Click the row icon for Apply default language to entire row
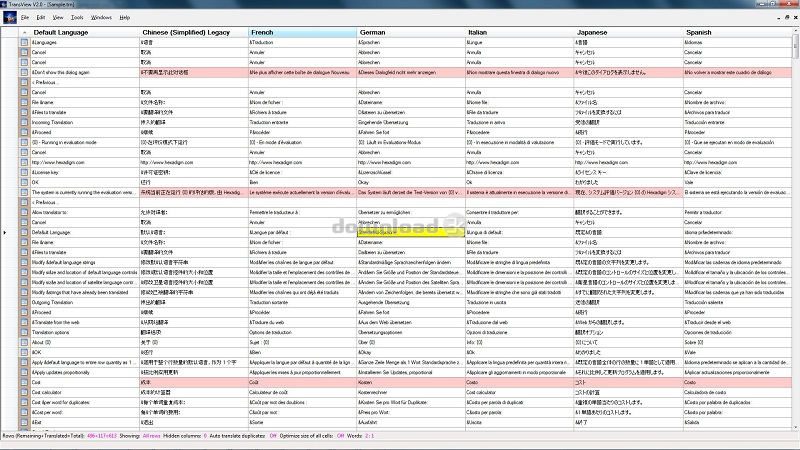 [x=24, y=362]
